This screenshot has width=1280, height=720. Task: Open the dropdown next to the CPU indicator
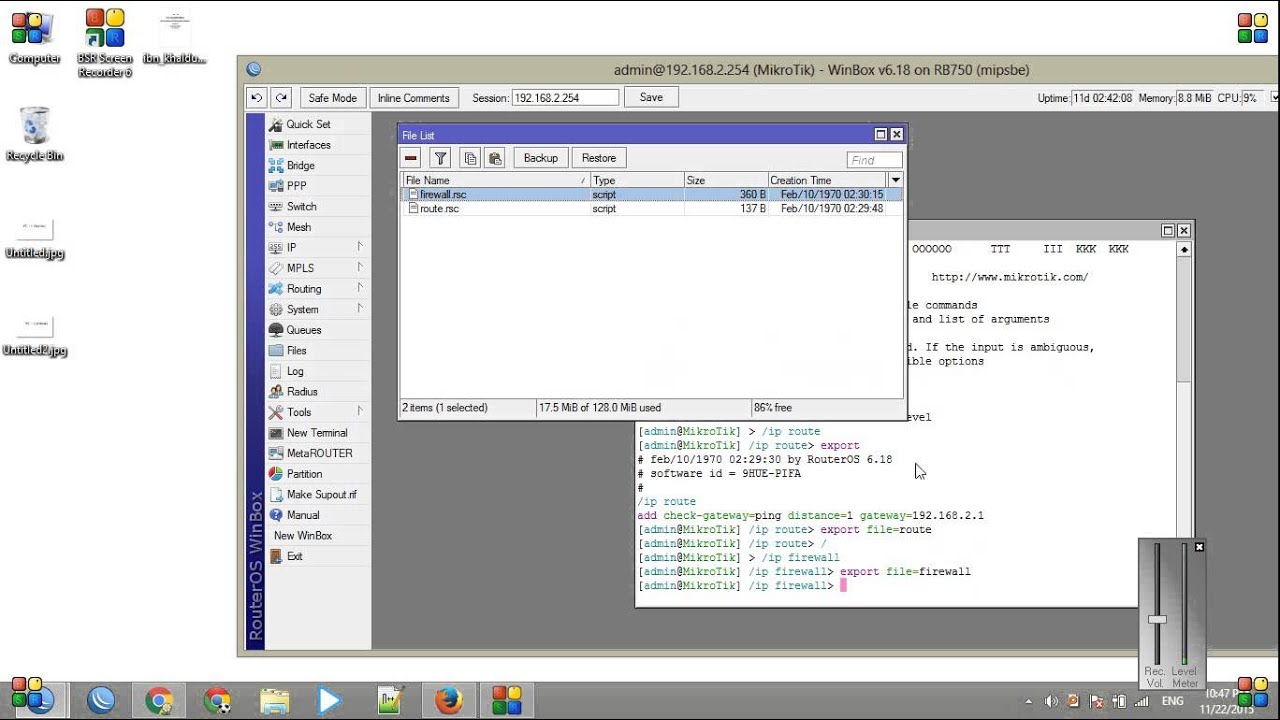pyautogui.click(x=1274, y=98)
